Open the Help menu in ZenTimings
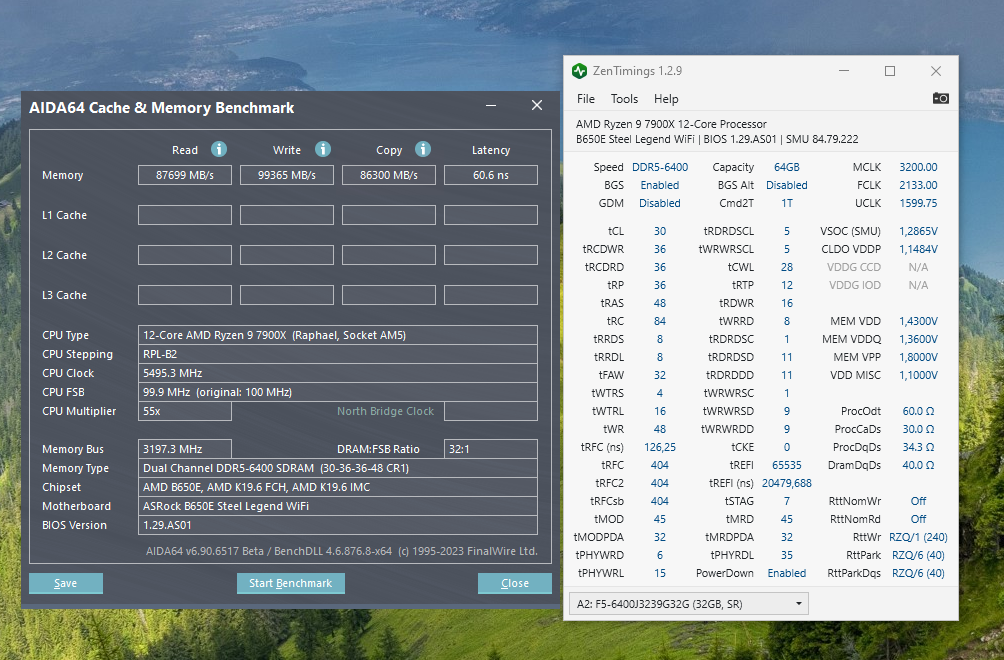The width and height of the screenshot is (1004, 660). coord(666,99)
